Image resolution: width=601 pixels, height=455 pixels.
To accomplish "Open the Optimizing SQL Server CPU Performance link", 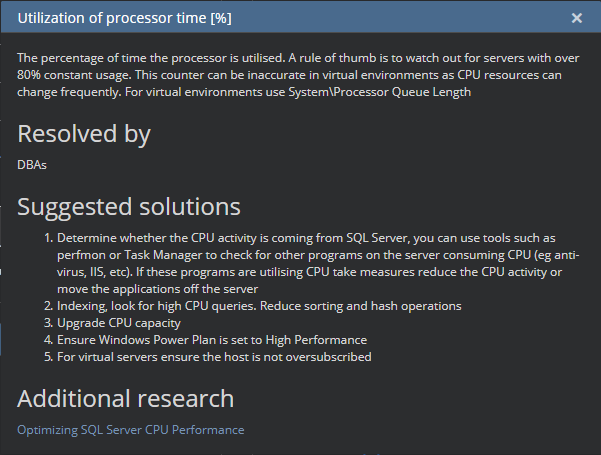I will click(130, 430).
